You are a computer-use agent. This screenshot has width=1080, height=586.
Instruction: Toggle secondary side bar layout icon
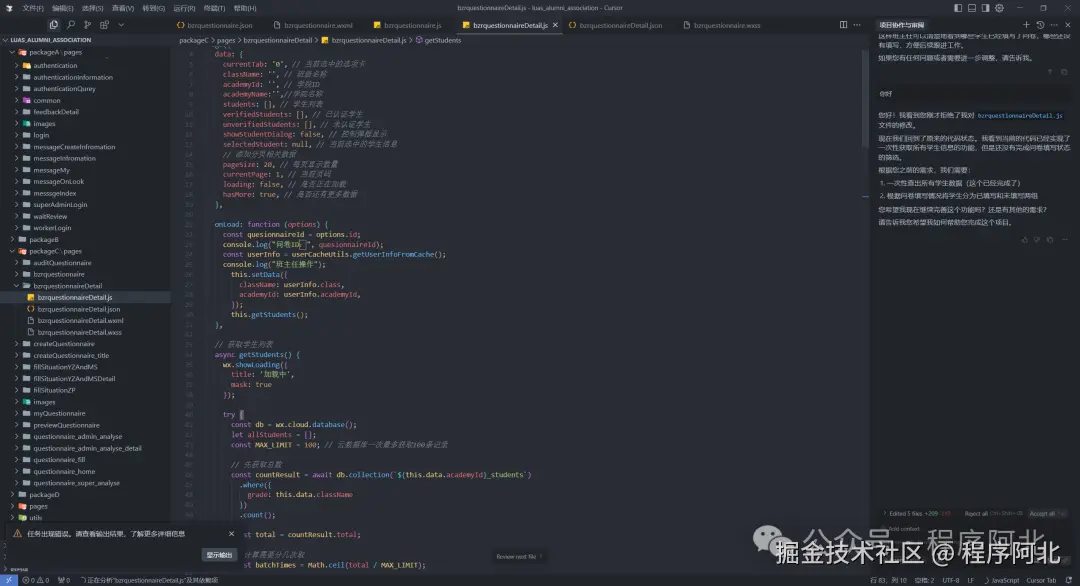point(986,8)
